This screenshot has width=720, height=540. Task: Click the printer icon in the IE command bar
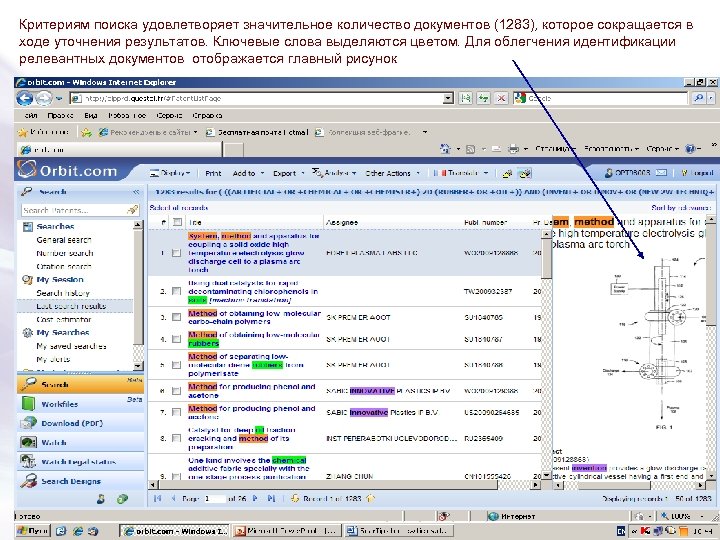(x=513, y=149)
